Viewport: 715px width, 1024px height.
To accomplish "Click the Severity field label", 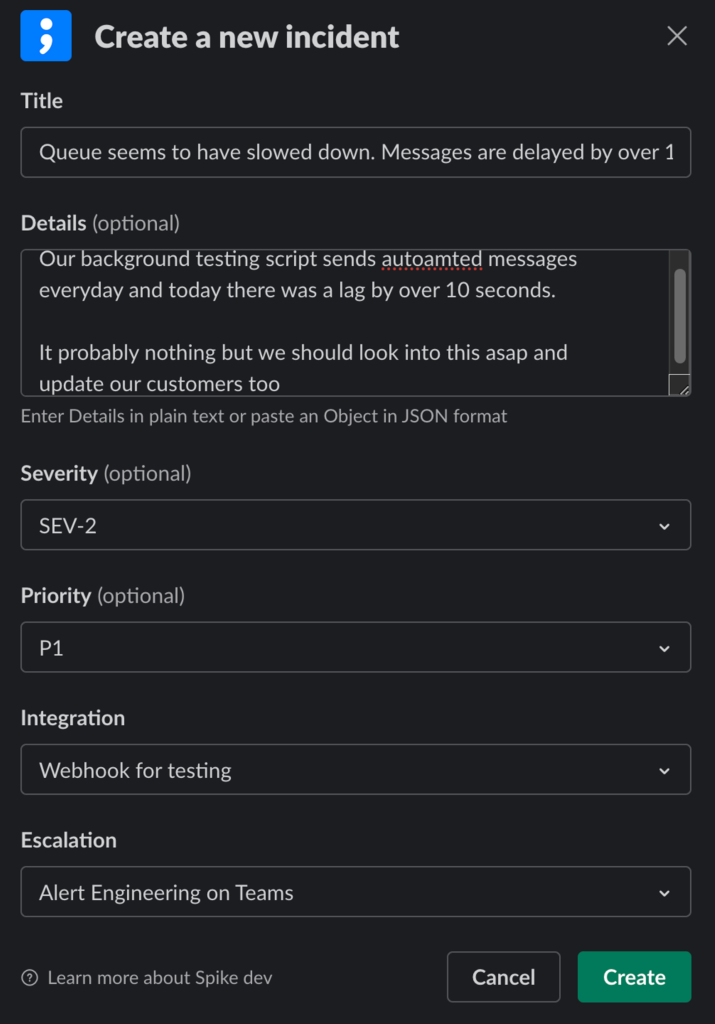I will 59,473.
